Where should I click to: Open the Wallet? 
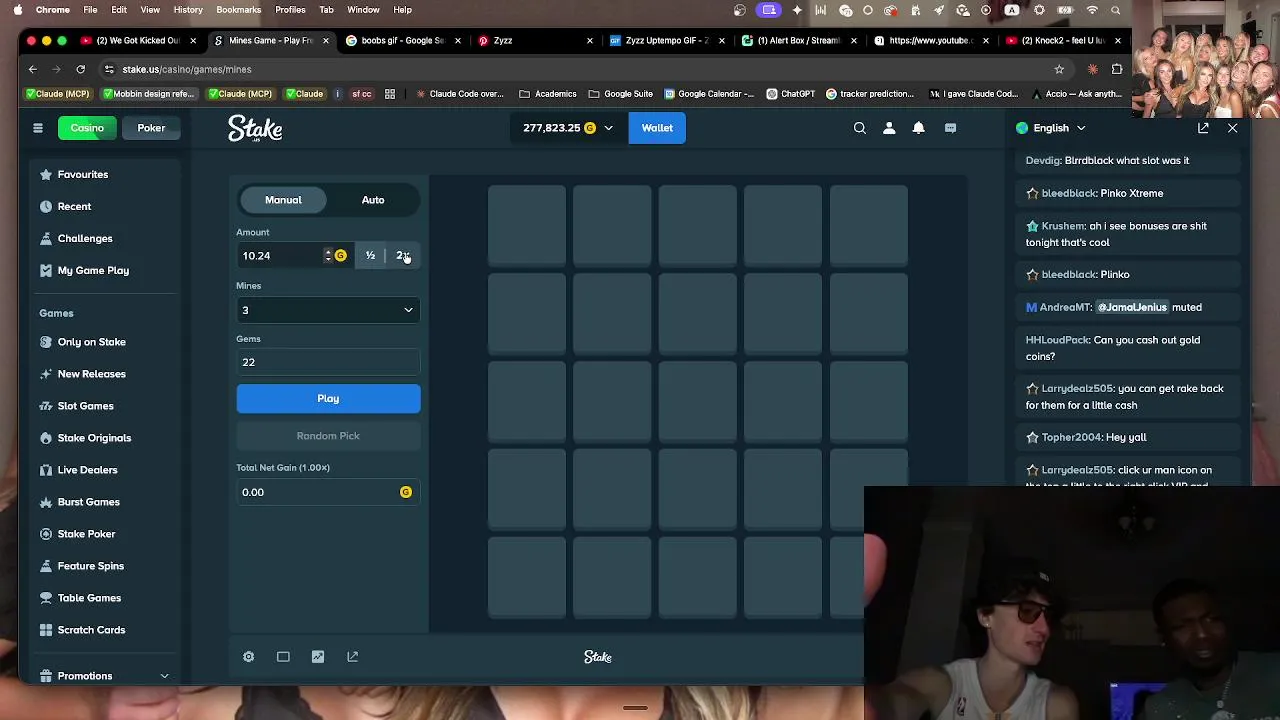click(657, 128)
